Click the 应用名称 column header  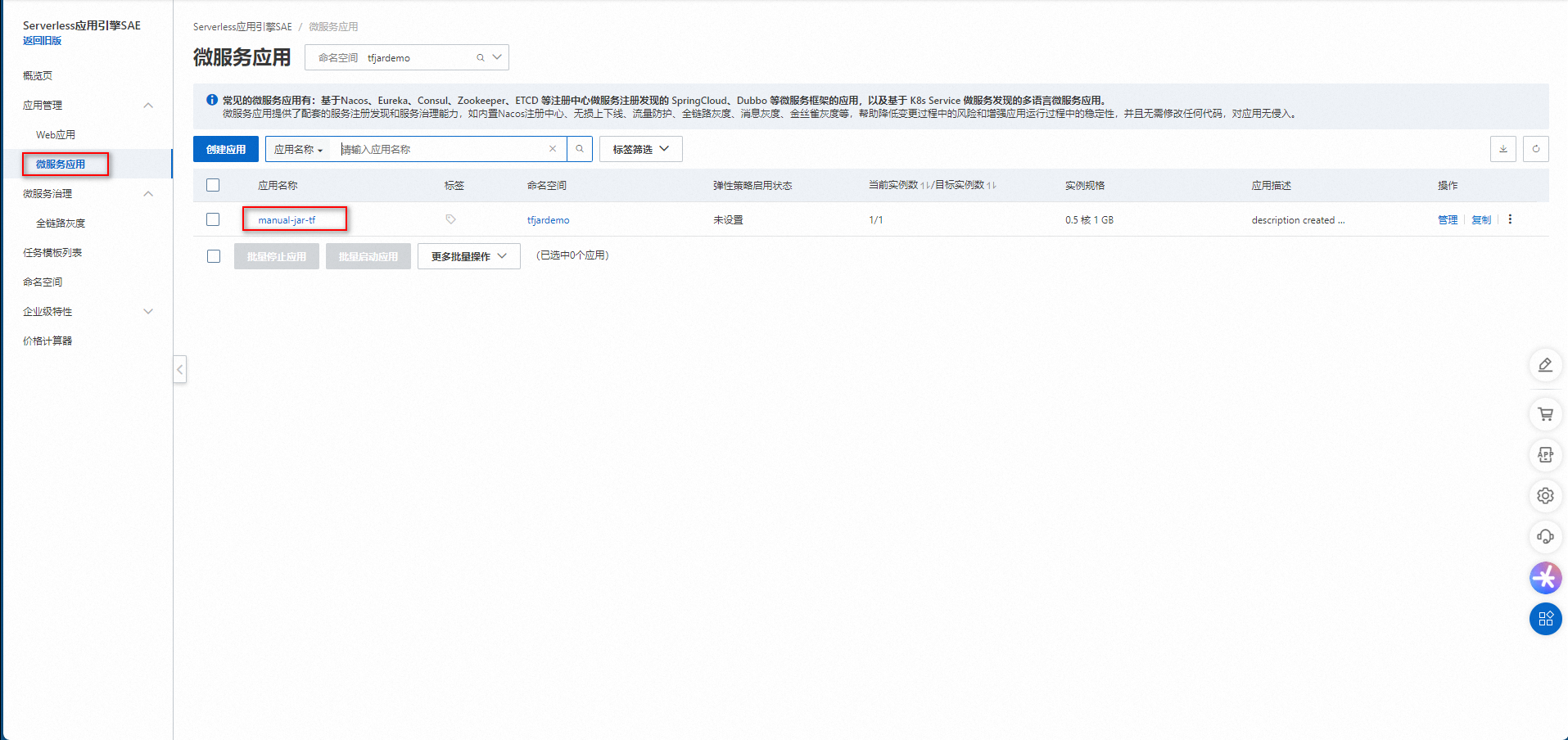[x=278, y=186]
